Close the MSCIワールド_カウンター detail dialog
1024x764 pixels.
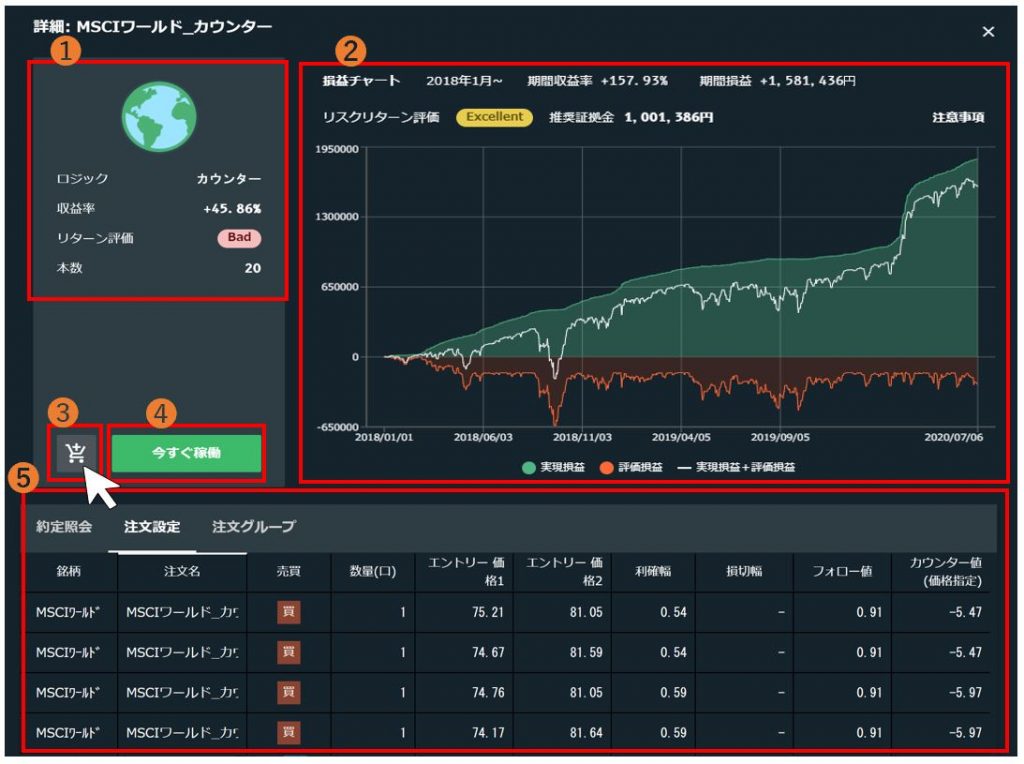coord(988,31)
